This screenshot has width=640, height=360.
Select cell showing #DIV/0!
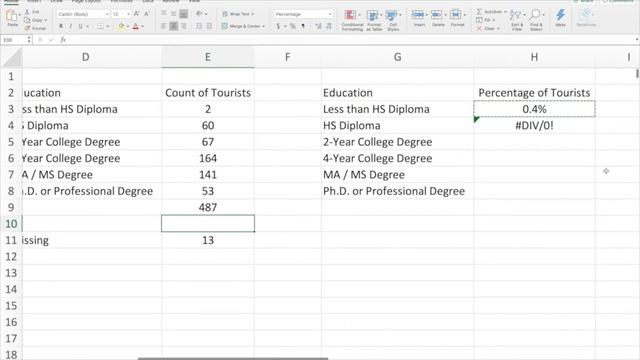534,125
